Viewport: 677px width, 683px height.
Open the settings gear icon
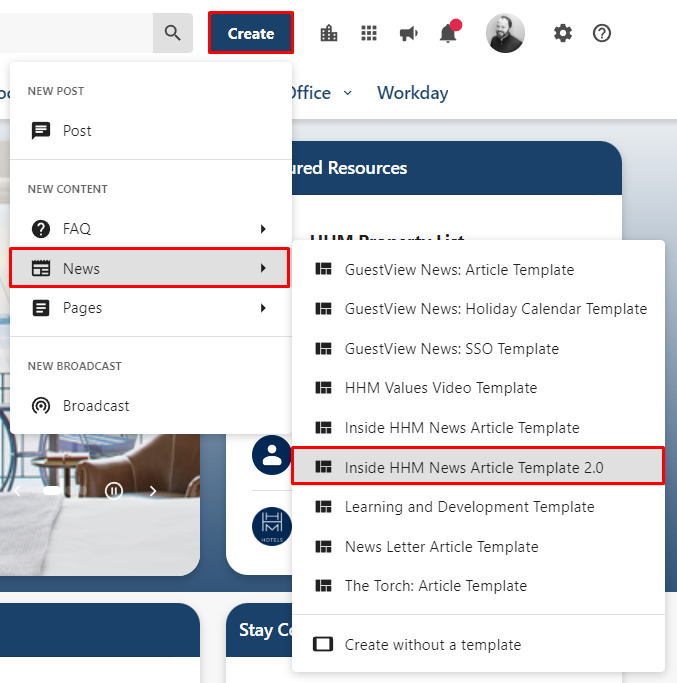(562, 33)
